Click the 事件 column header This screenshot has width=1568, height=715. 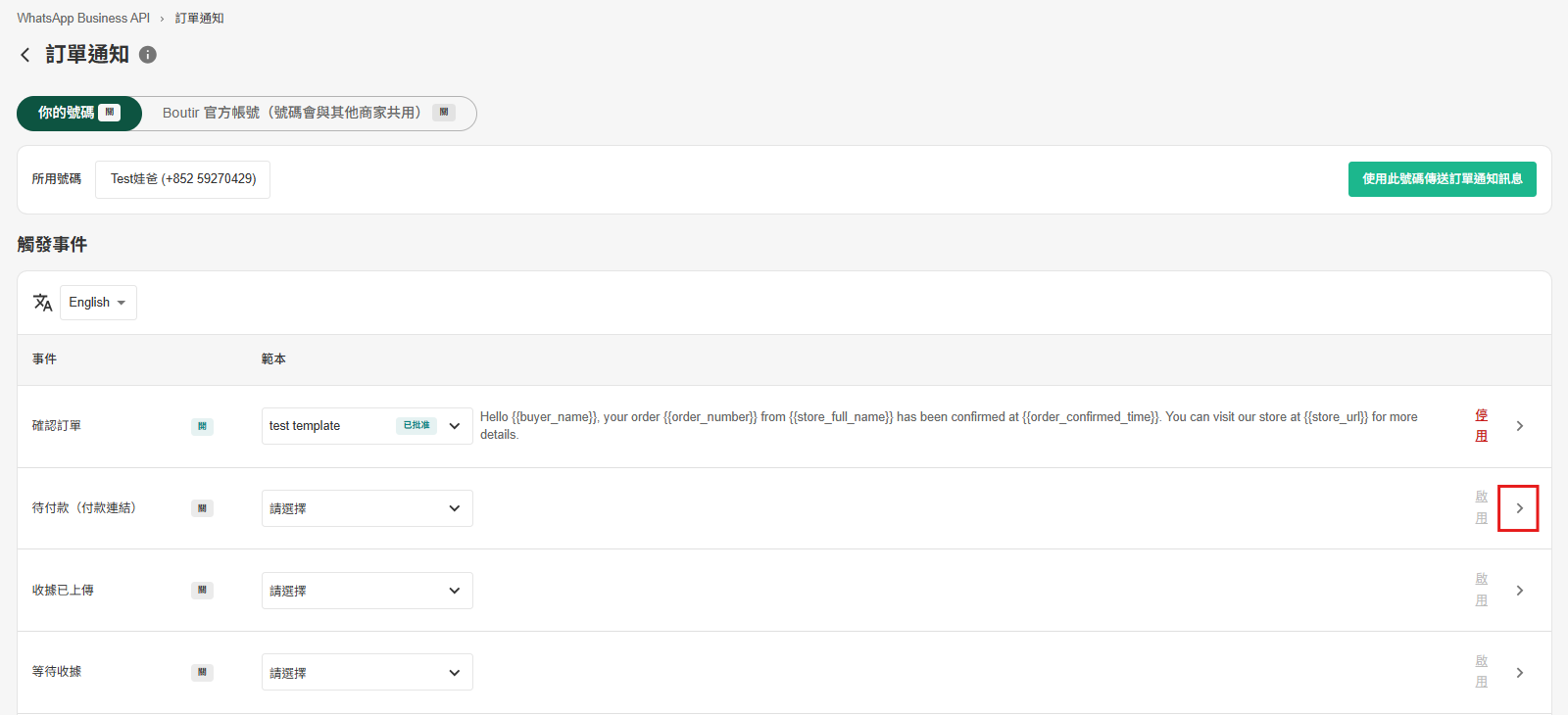click(x=44, y=359)
